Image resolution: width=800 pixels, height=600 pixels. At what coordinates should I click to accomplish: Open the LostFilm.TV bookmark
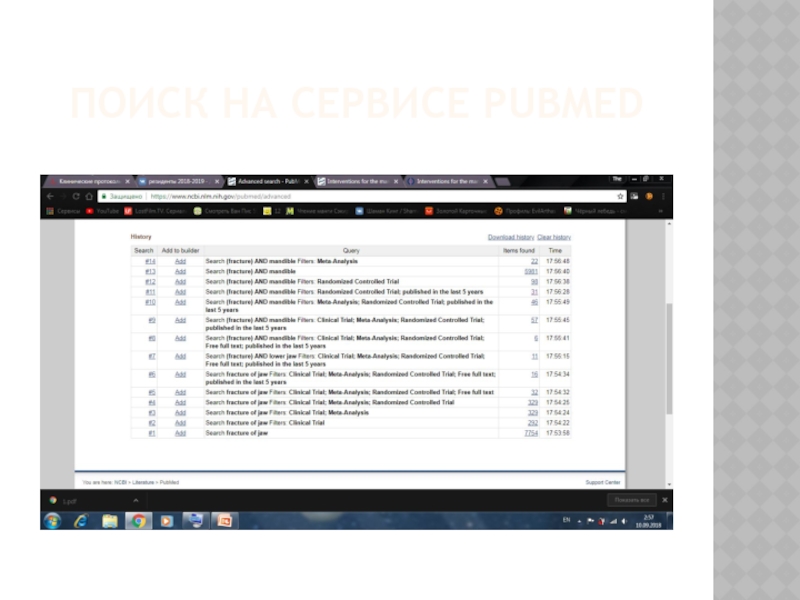tap(157, 211)
